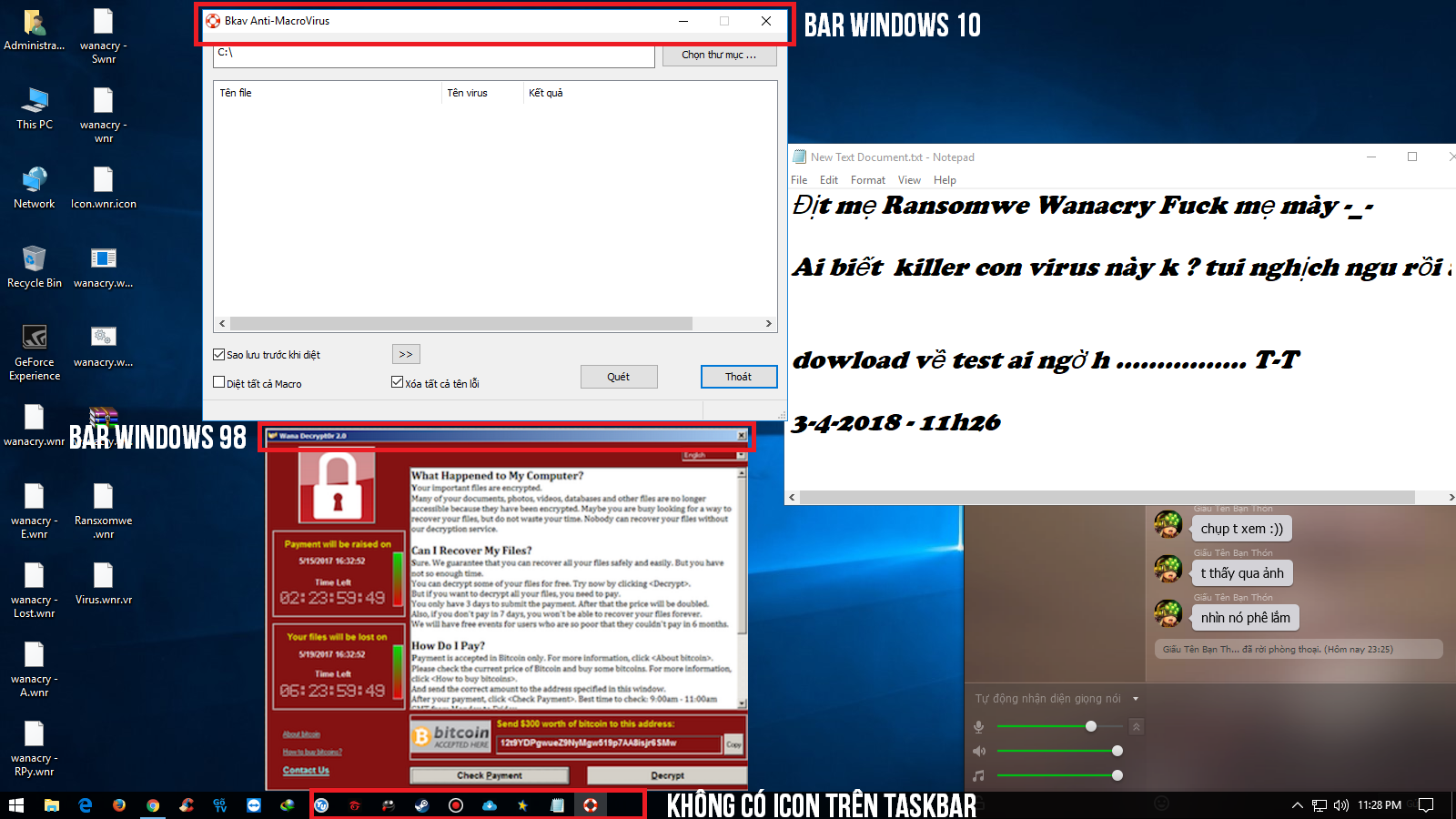Screen dimensions: 1456x819
Task: Open the Edit menu in Notepad
Action: tap(829, 180)
